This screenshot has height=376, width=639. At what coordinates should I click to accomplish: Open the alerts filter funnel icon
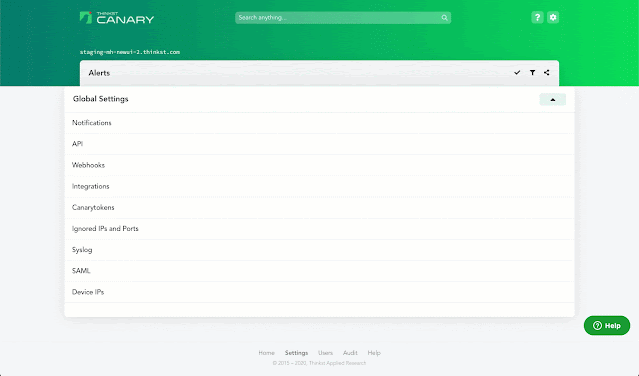pos(532,73)
